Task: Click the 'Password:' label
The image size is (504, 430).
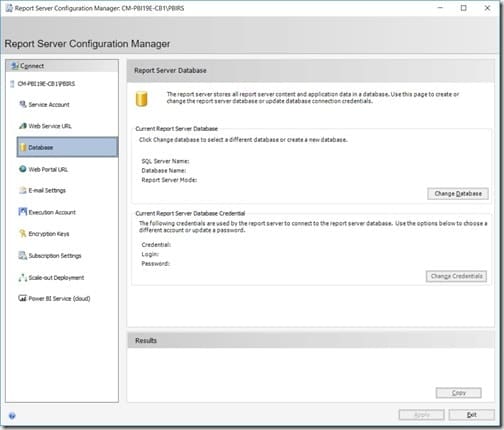Action: [x=156, y=264]
